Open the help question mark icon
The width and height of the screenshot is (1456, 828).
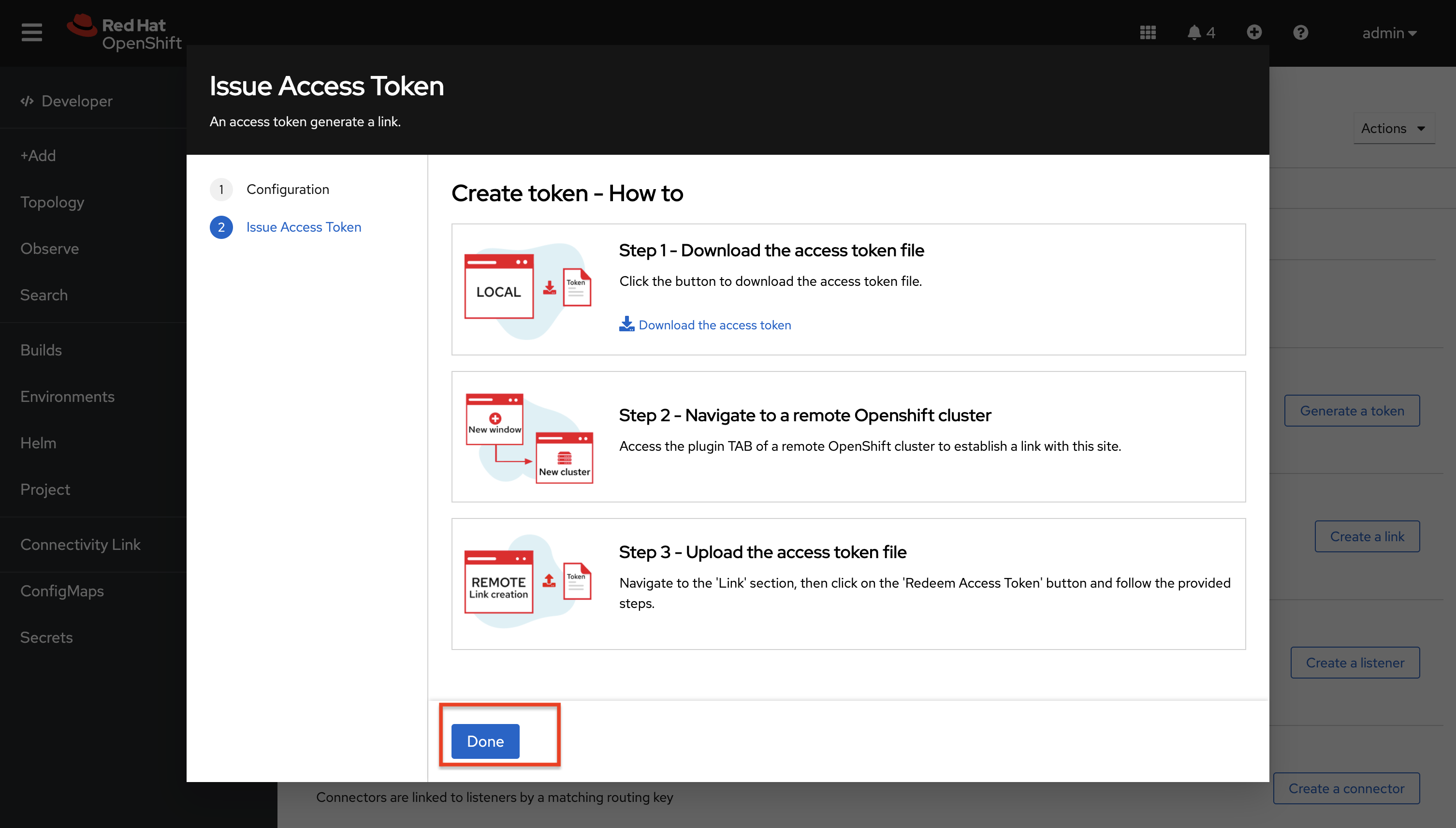(x=1300, y=32)
